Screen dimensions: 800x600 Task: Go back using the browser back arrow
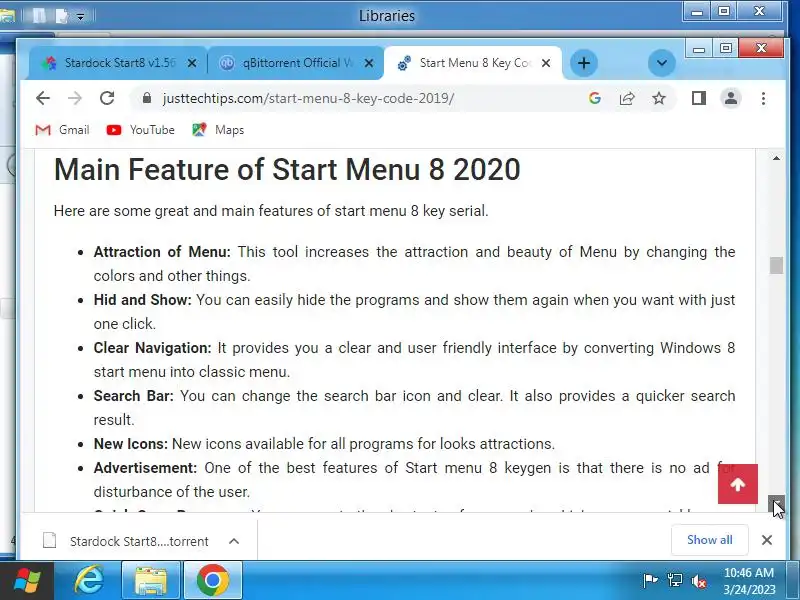coord(43,98)
